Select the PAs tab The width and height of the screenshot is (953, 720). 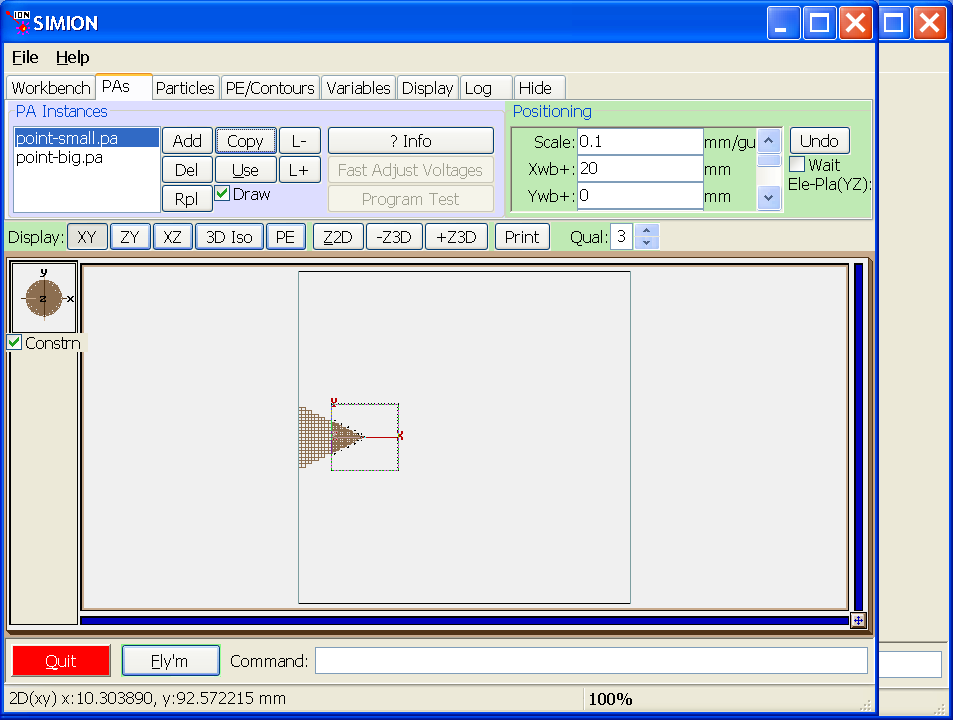click(x=123, y=87)
